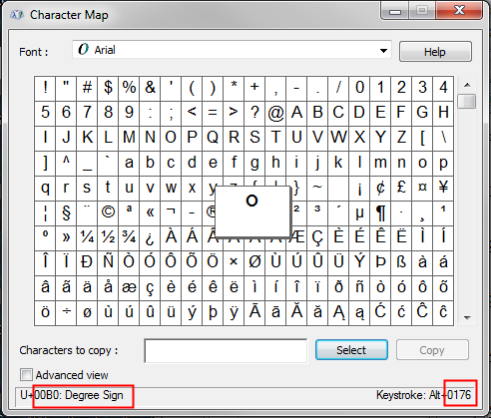Select the division sign ÷ character

pyautogui.click(x=66, y=312)
